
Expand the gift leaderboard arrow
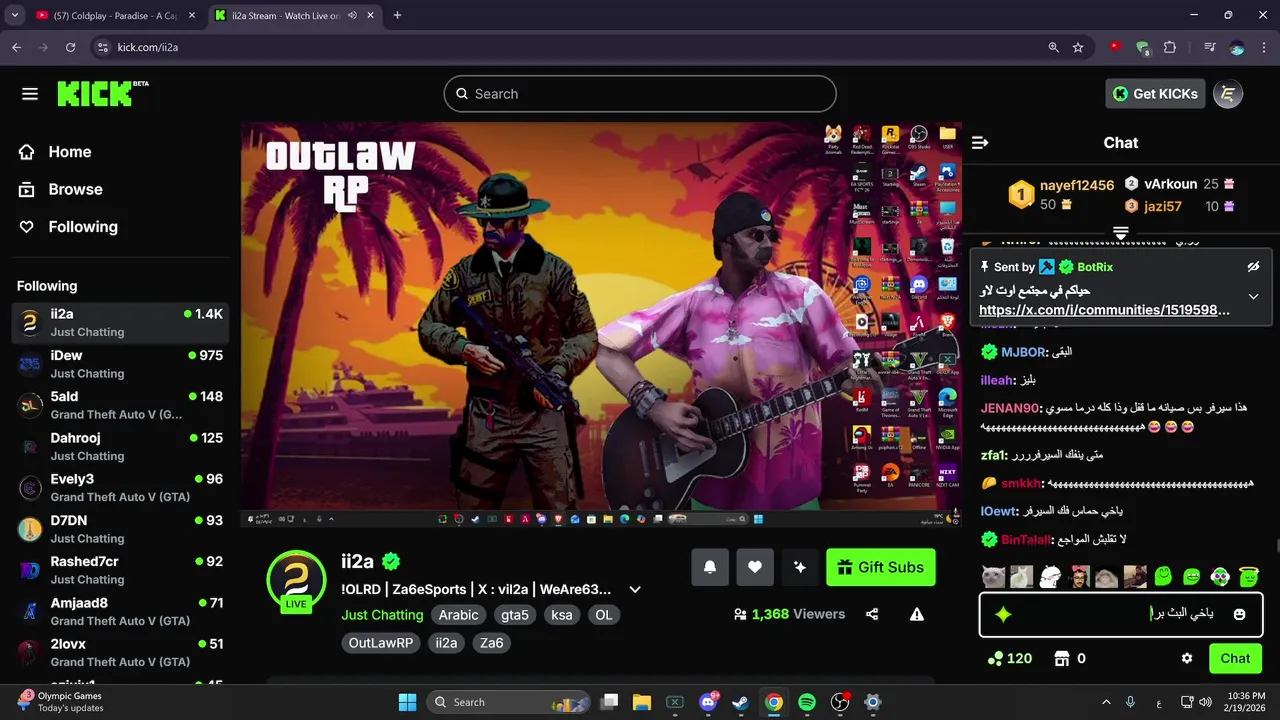click(x=1121, y=234)
